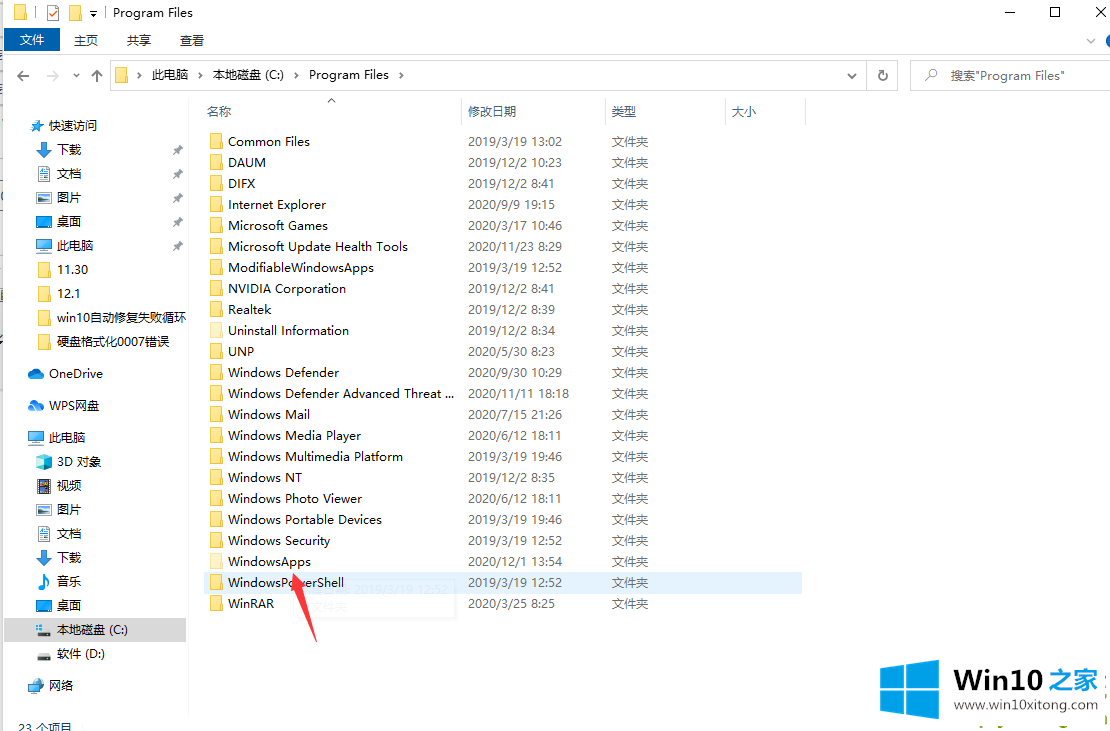Open the 硬盘格式化0007错误 sidebar folder

coord(113,342)
